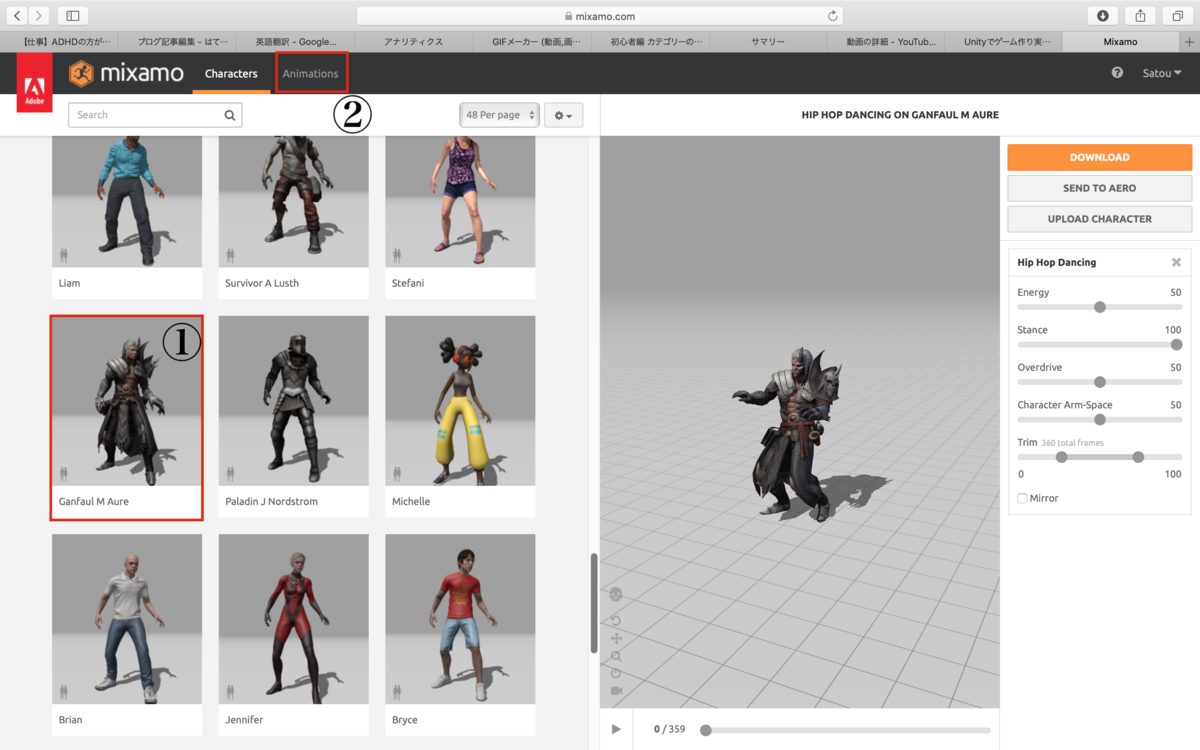The image size is (1200, 750).
Task: Open Safari downloads icon
Action: click(x=1102, y=16)
